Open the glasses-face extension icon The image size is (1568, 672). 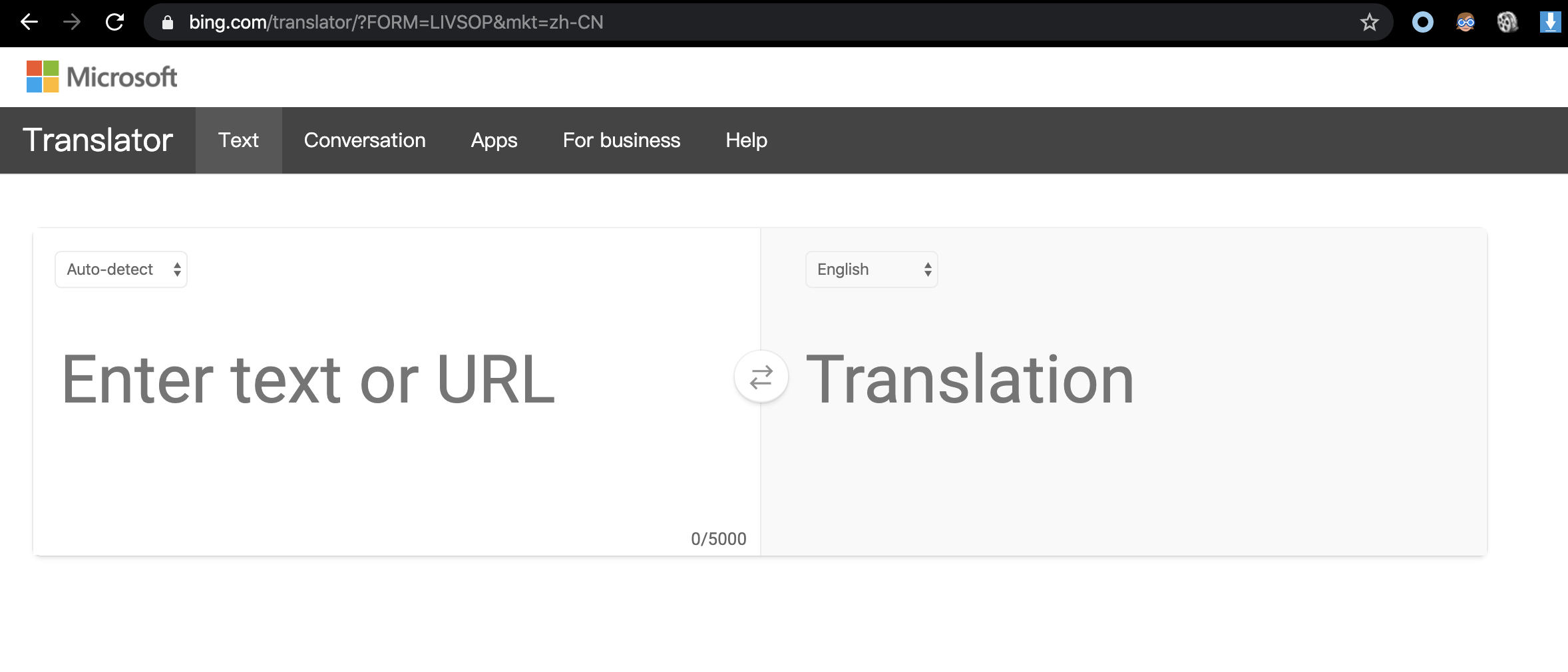tap(1465, 23)
